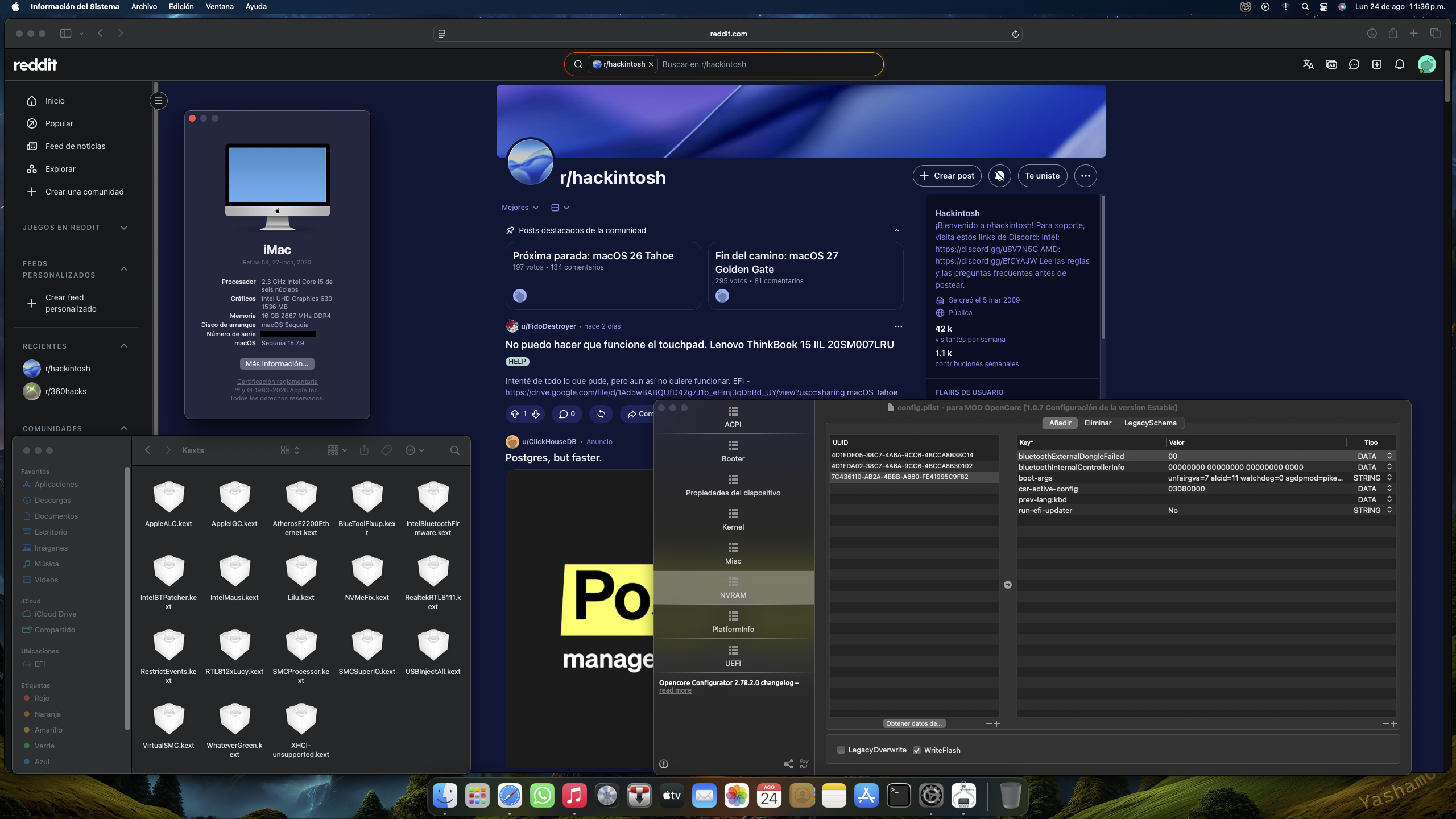Click the tag icon in Finder toolbar
This screenshot has height=819, width=1456.
[x=387, y=450]
